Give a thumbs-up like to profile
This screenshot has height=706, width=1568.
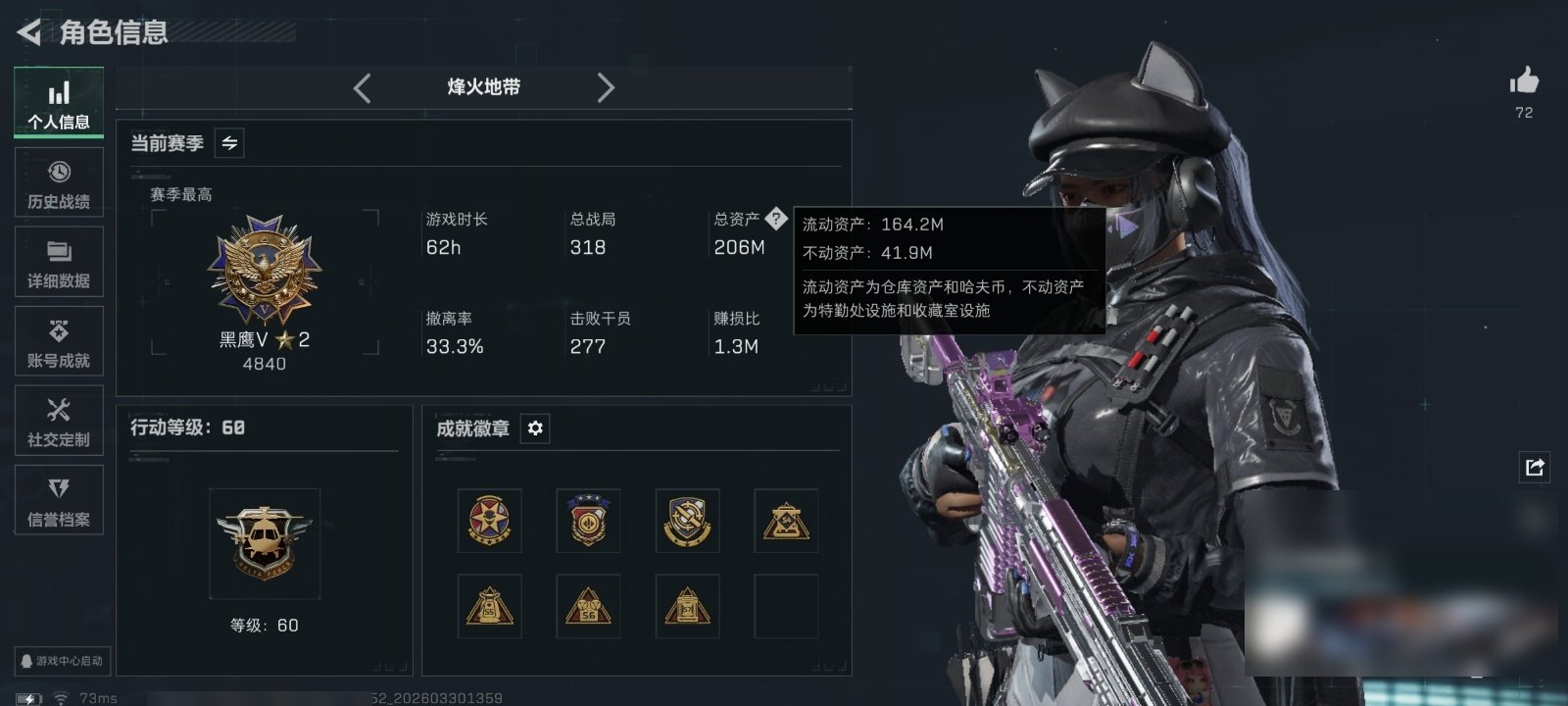click(x=1524, y=80)
